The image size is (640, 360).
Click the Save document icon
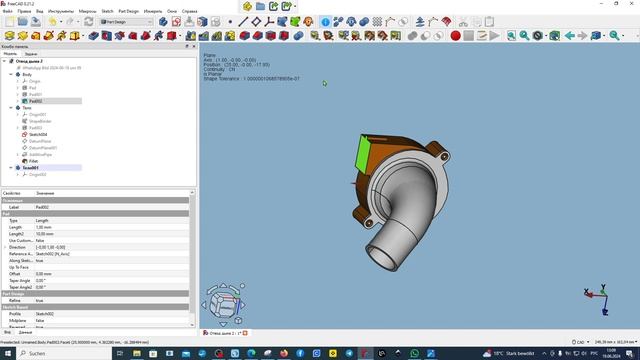pyautogui.click(x=36, y=22)
